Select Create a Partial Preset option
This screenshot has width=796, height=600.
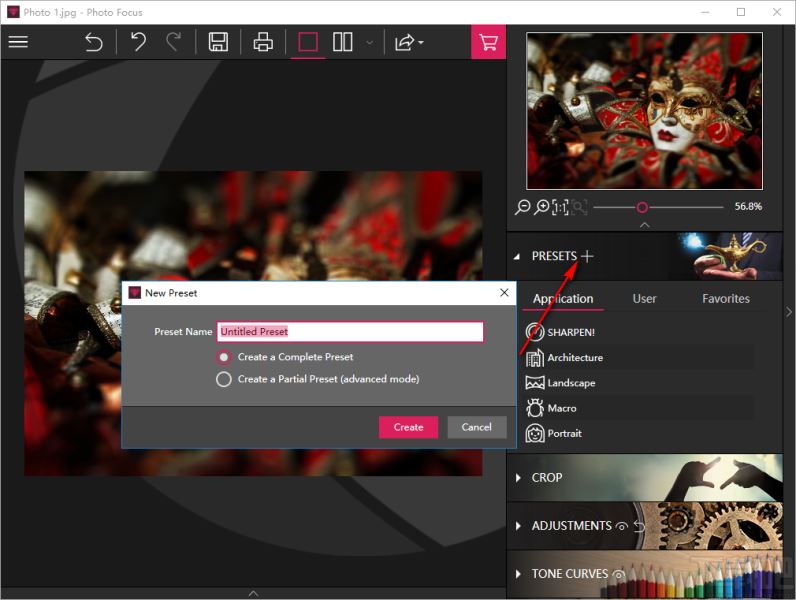(318, 379)
